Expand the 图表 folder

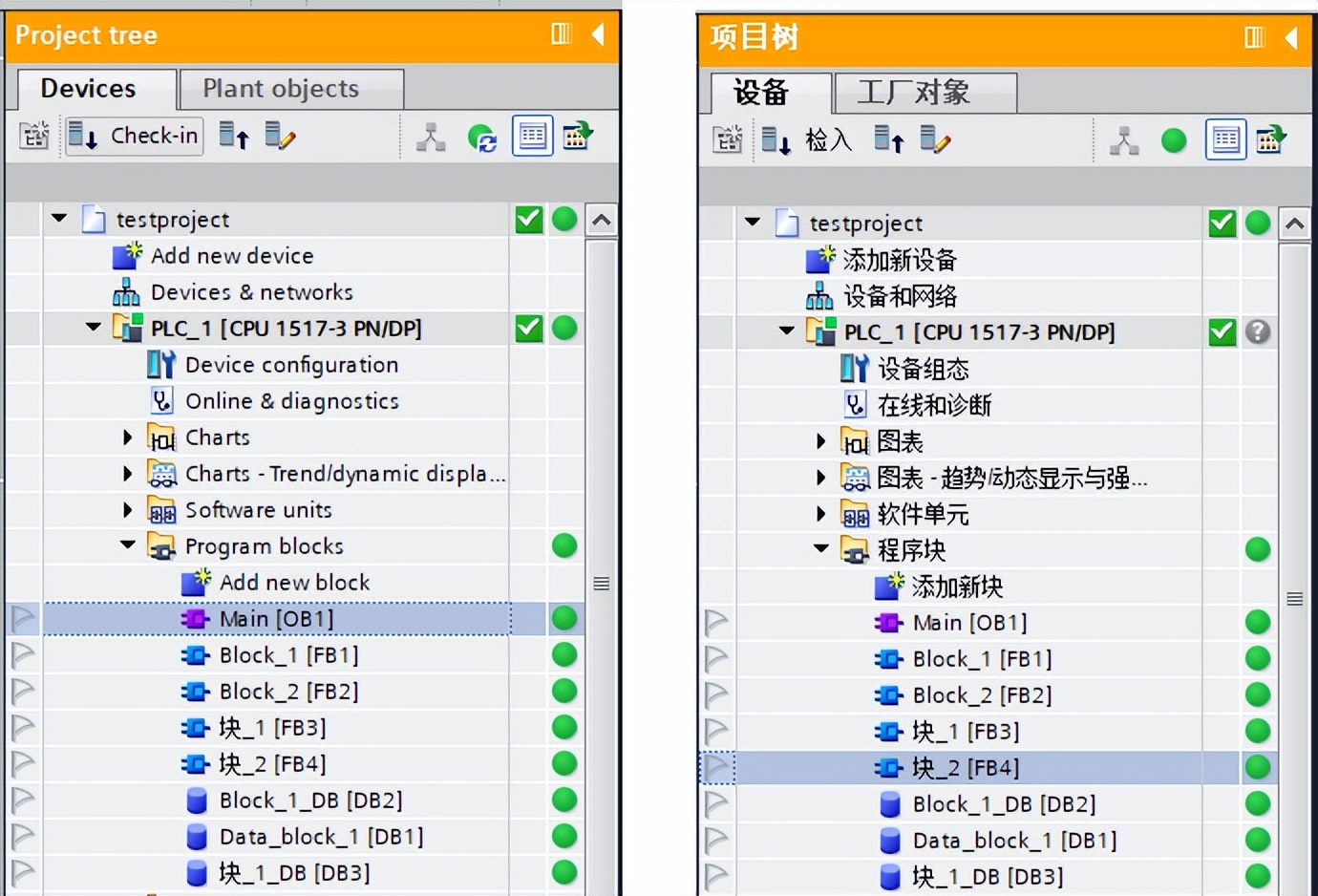(x=821, y=441)
